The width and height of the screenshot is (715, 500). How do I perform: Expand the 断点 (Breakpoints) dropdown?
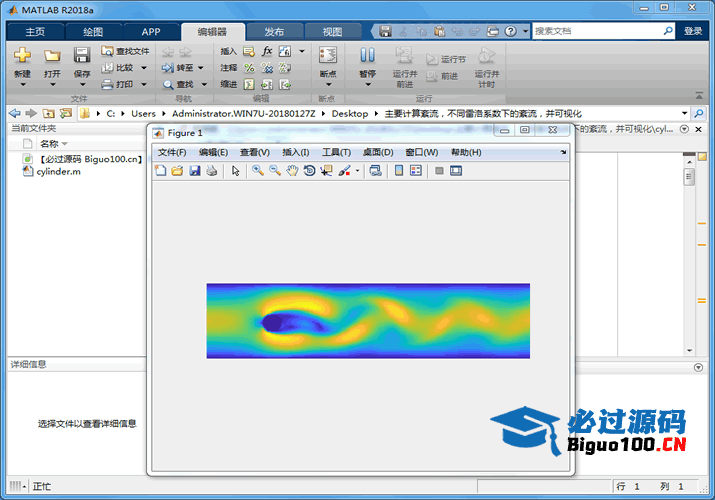[x=327, y=74]
